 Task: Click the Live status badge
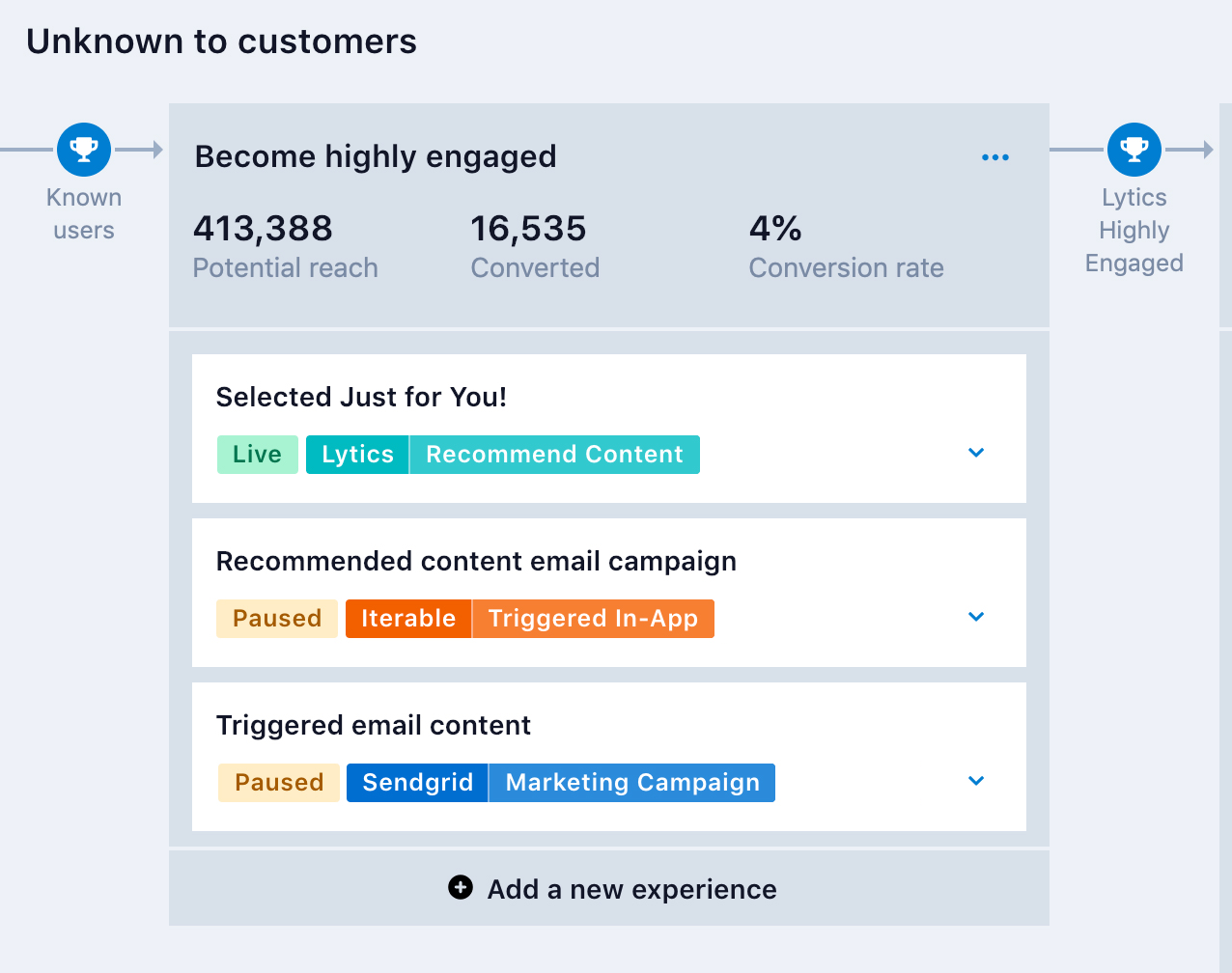(257, 455)
